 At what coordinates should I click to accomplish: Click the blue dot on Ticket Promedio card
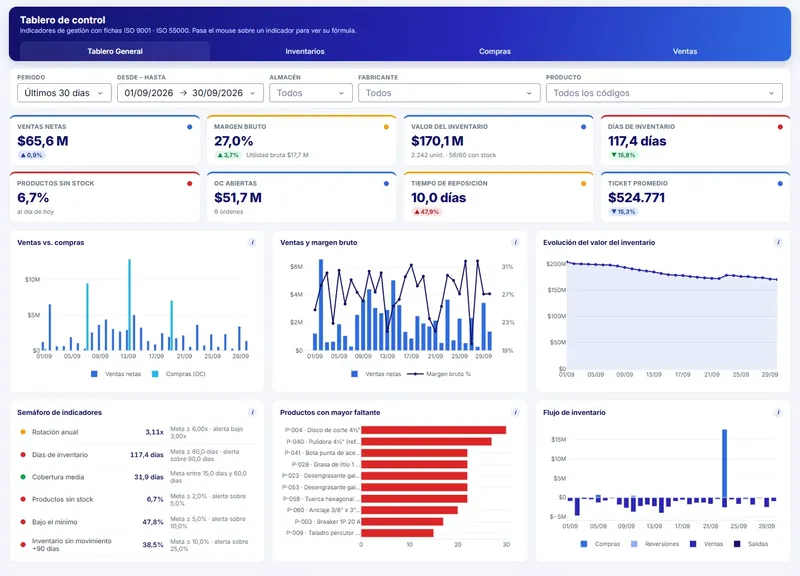[x=780, y=184]
